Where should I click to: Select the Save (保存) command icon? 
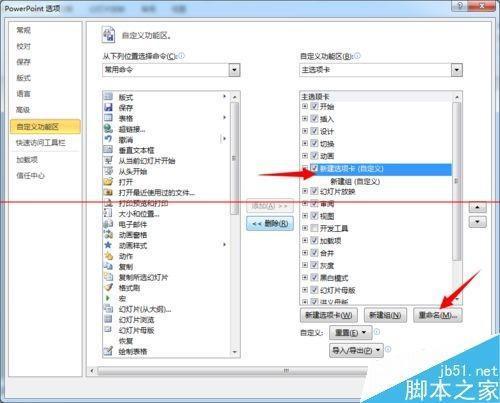108,107
